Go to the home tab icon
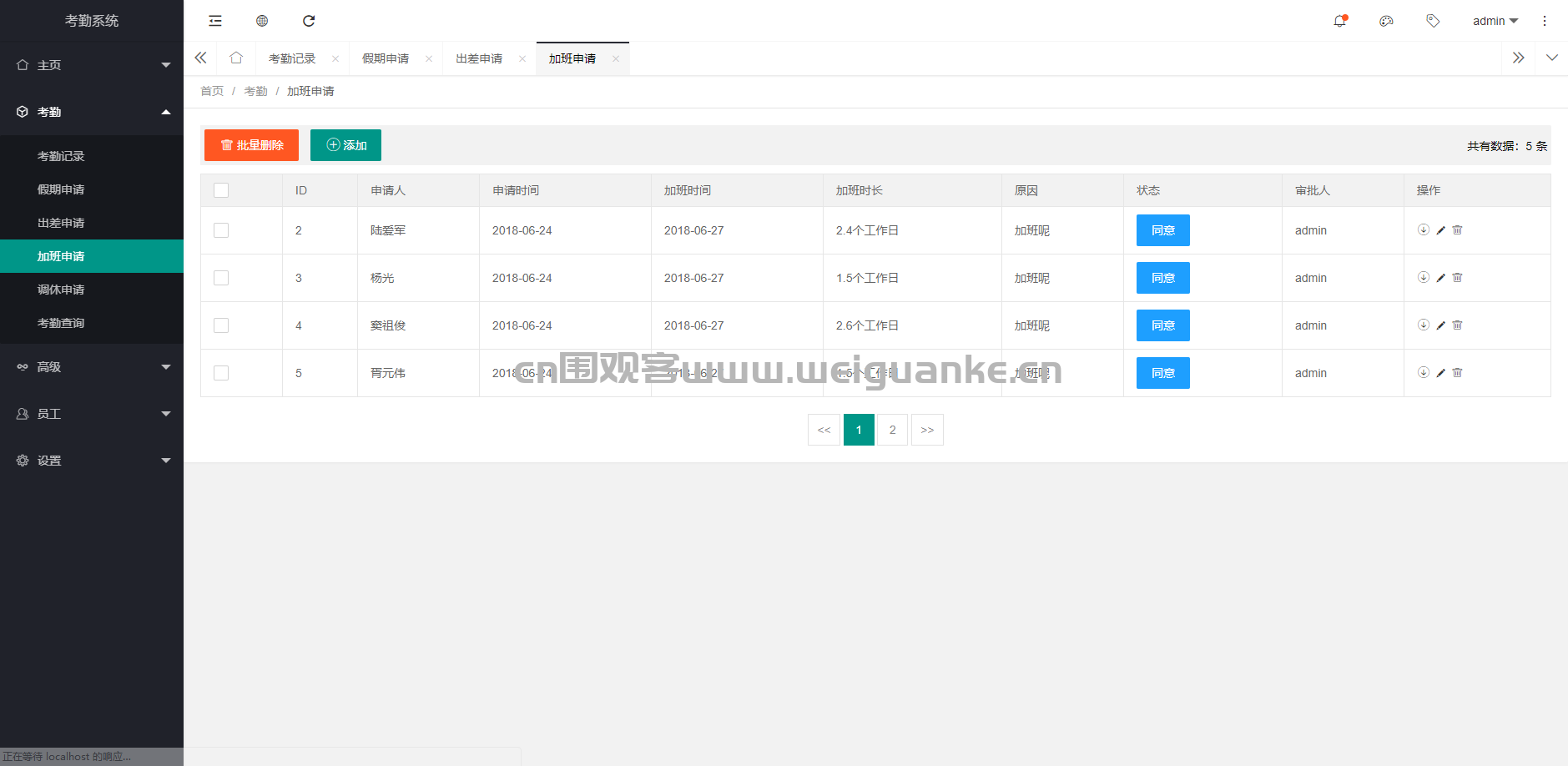1568x766 pixels. point(236,58)
